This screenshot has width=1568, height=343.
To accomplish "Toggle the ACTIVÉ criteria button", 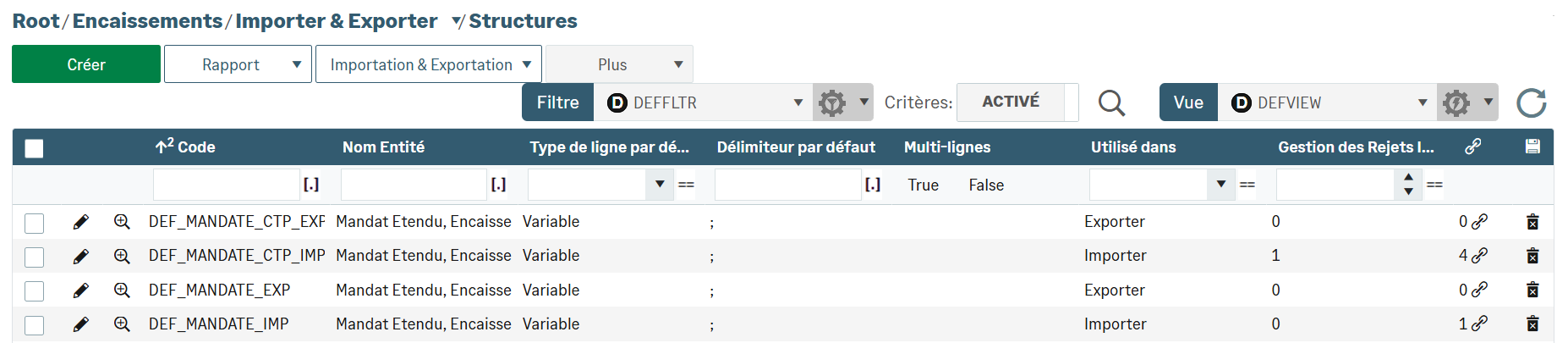I will pyautogui.click(x=1010, y=102).
